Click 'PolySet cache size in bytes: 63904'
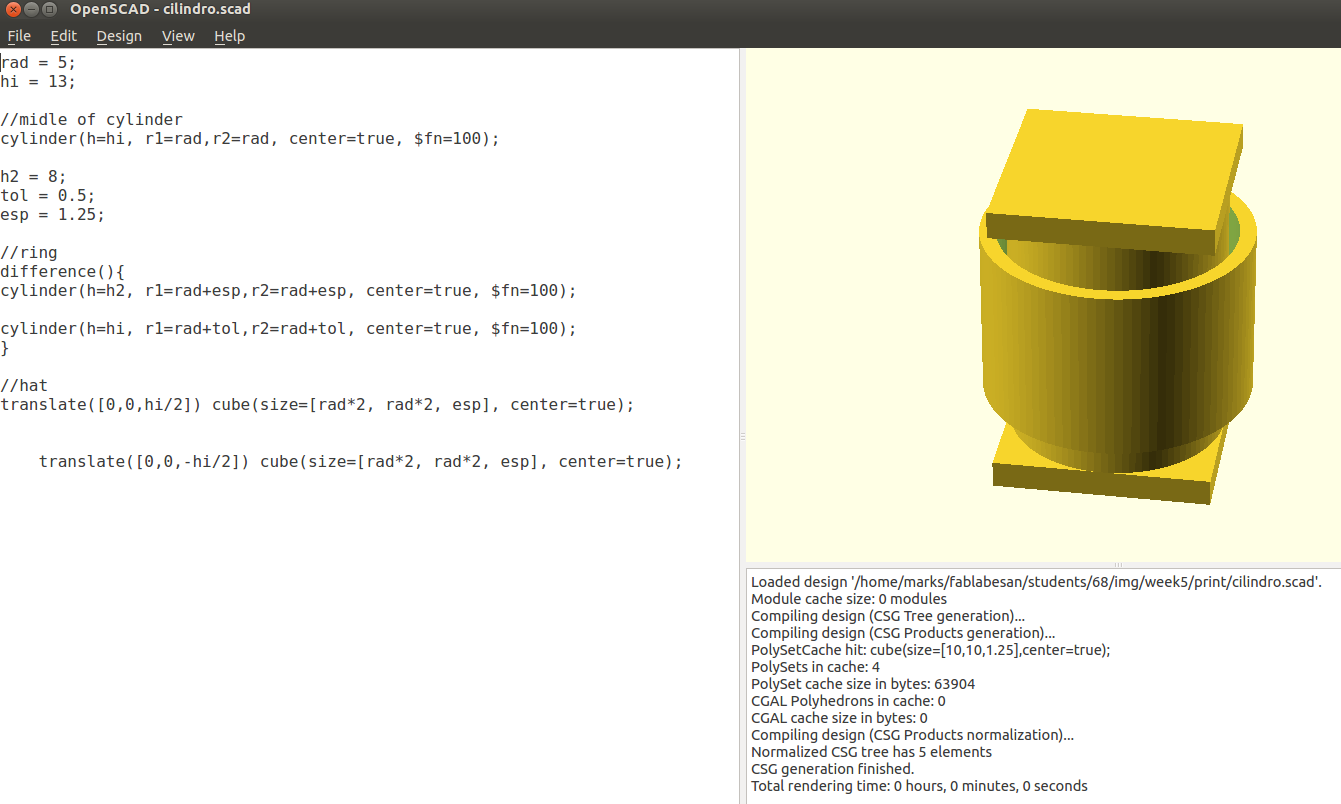This screenshot has width=1341, height=804. pyautogui.click(x=862, y=684)
